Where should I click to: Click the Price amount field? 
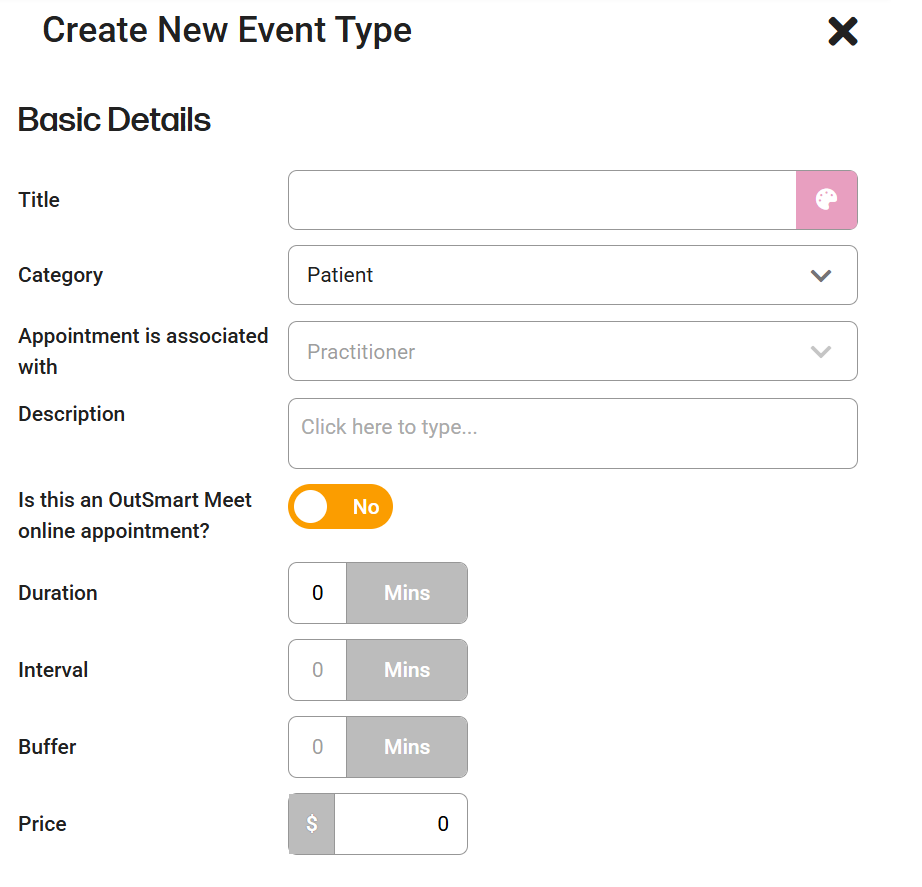401,824
